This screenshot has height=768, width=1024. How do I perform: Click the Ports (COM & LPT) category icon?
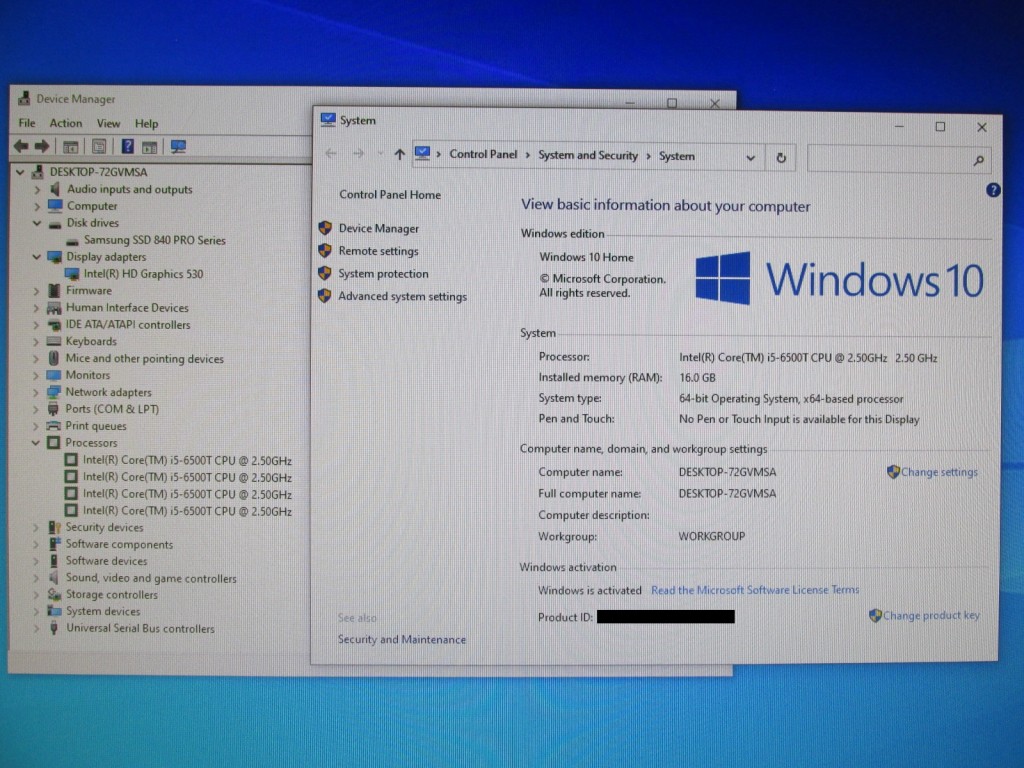[54, 409]
